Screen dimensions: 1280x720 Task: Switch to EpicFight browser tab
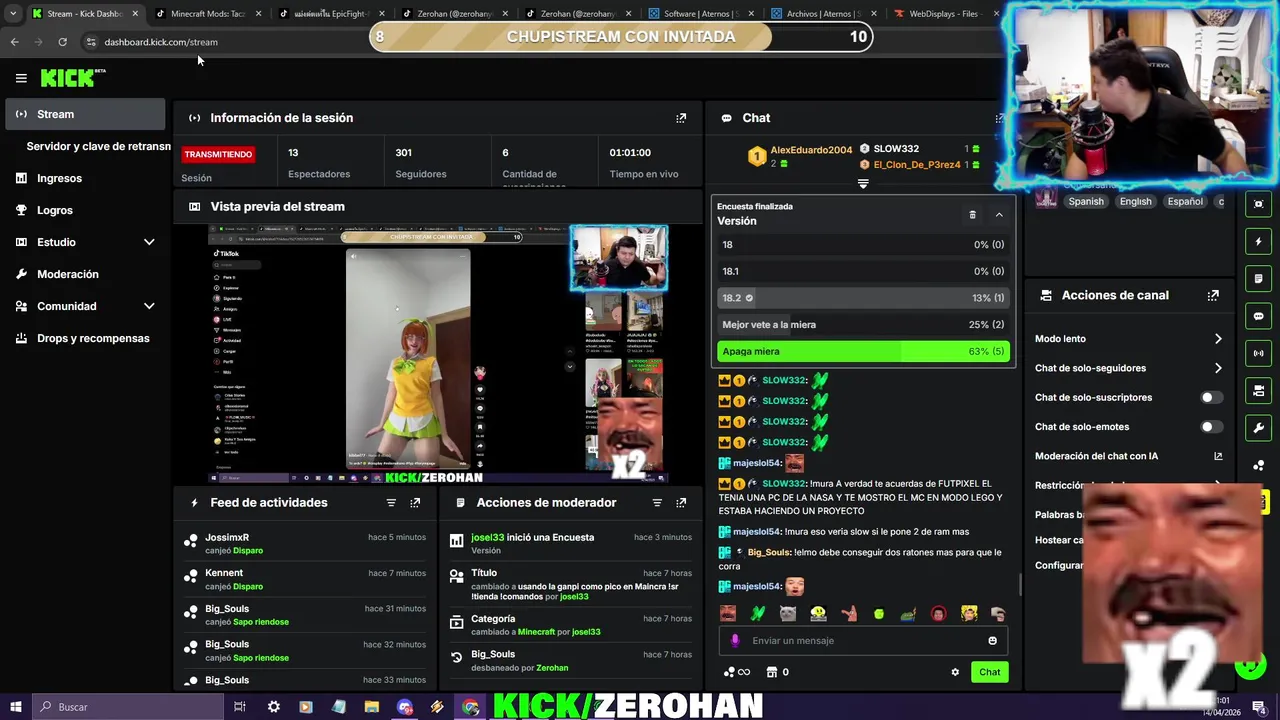click(x=331, y=14)
